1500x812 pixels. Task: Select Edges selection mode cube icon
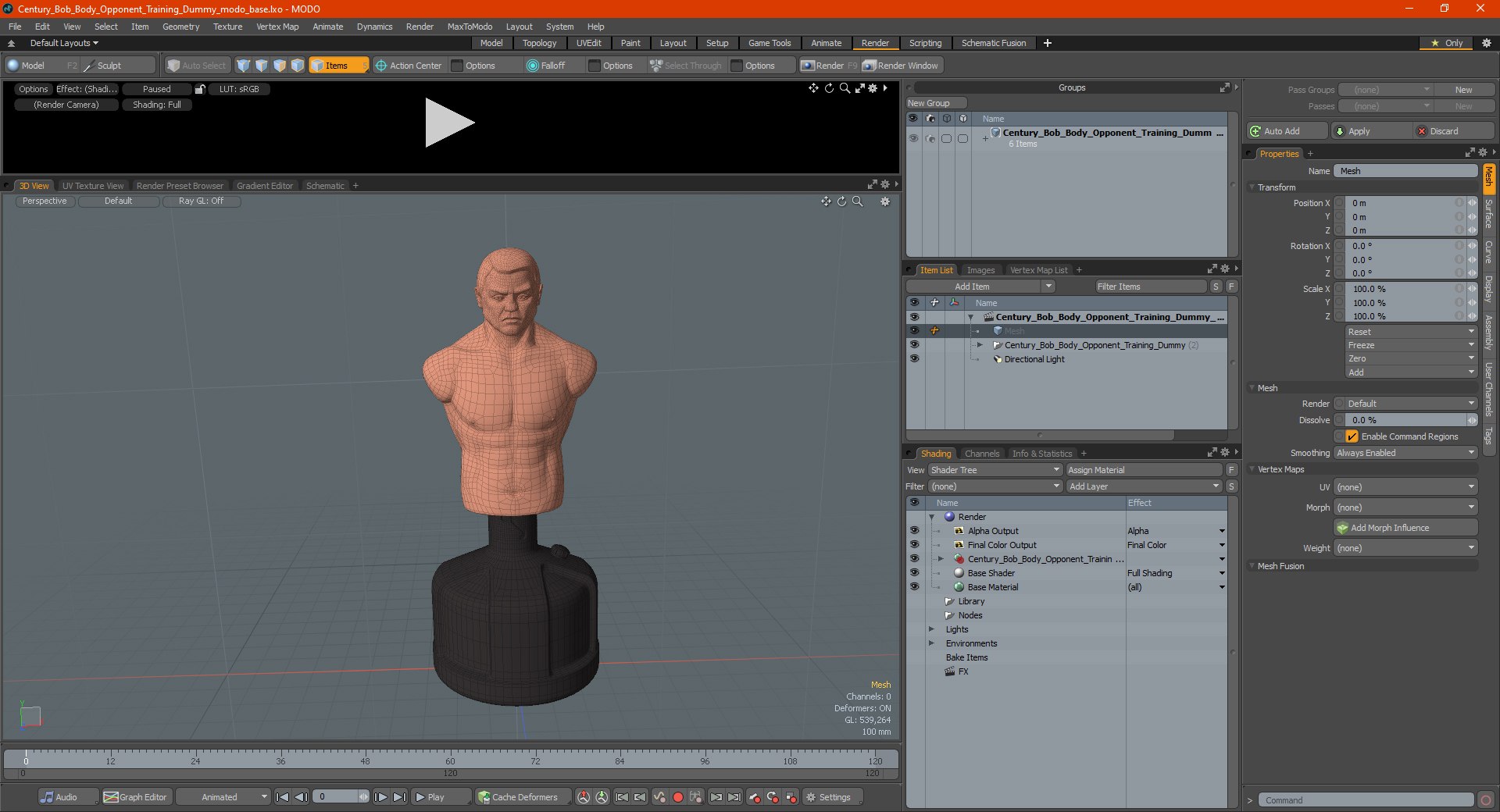click(262, 66)
